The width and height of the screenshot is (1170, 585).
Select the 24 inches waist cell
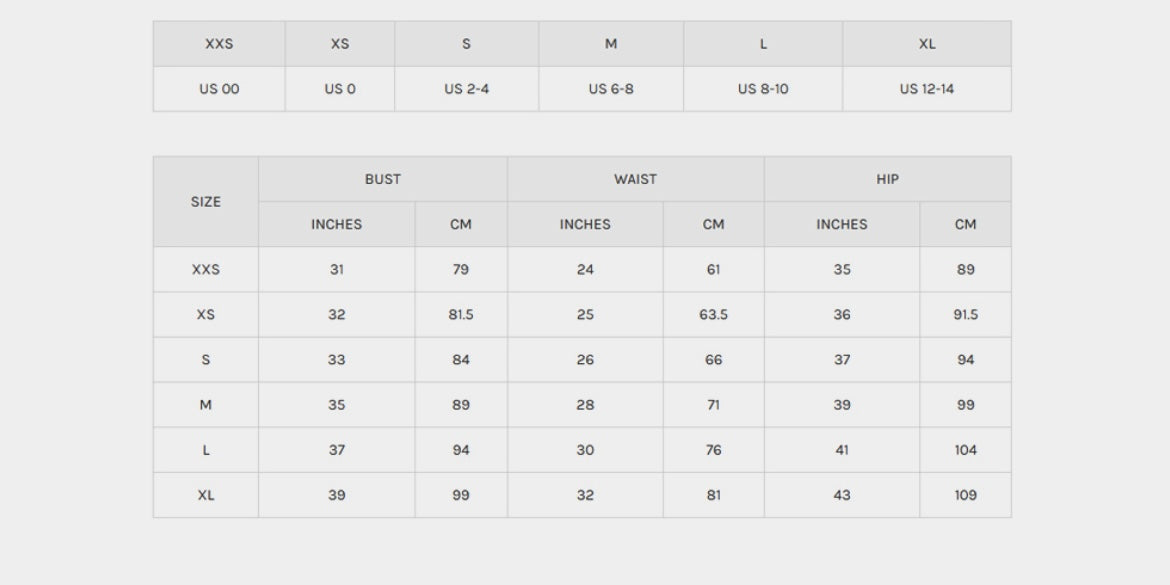(585, 269)
